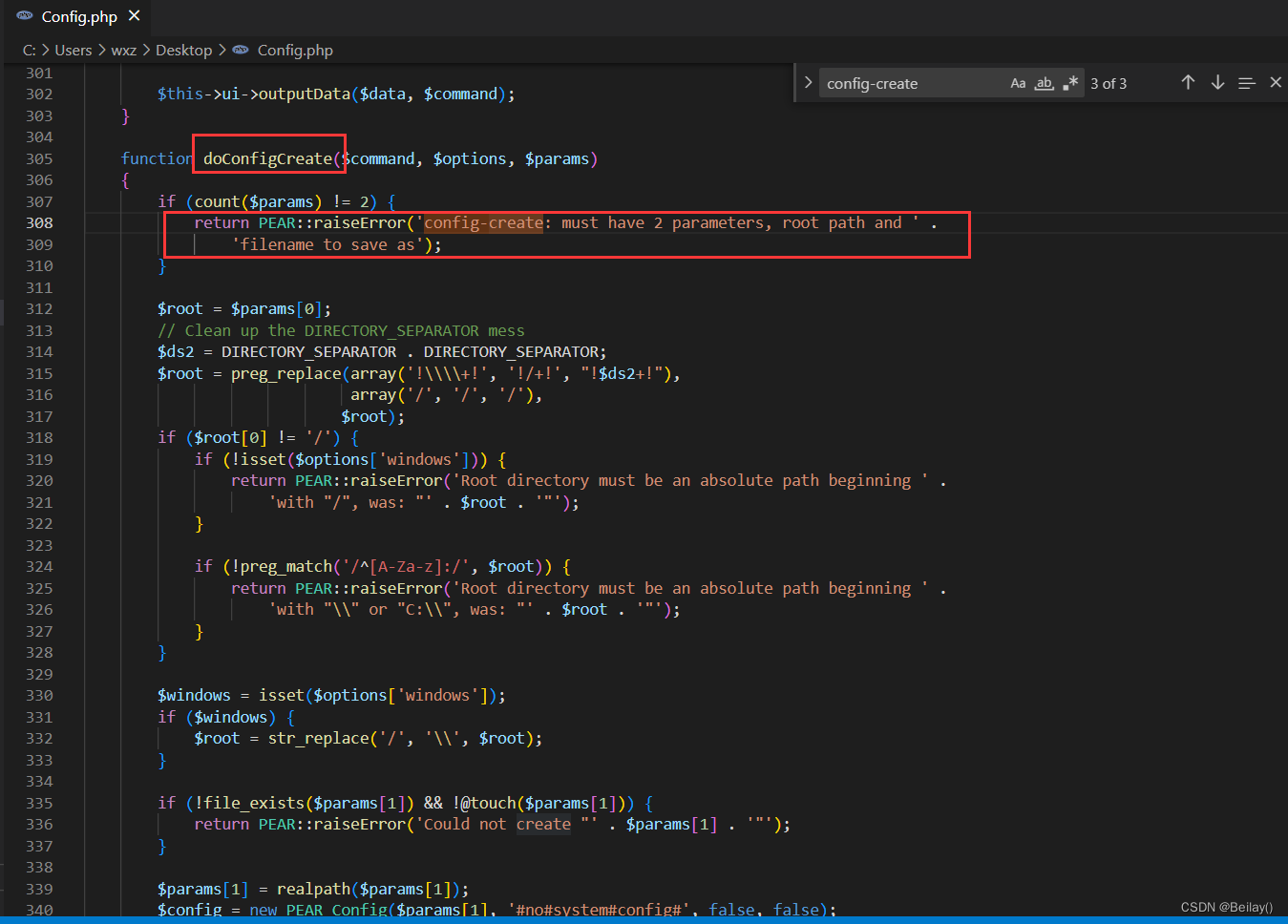Click 'file_exists' on line 335
Screen dimensions: 1288x924
point(254,804)
